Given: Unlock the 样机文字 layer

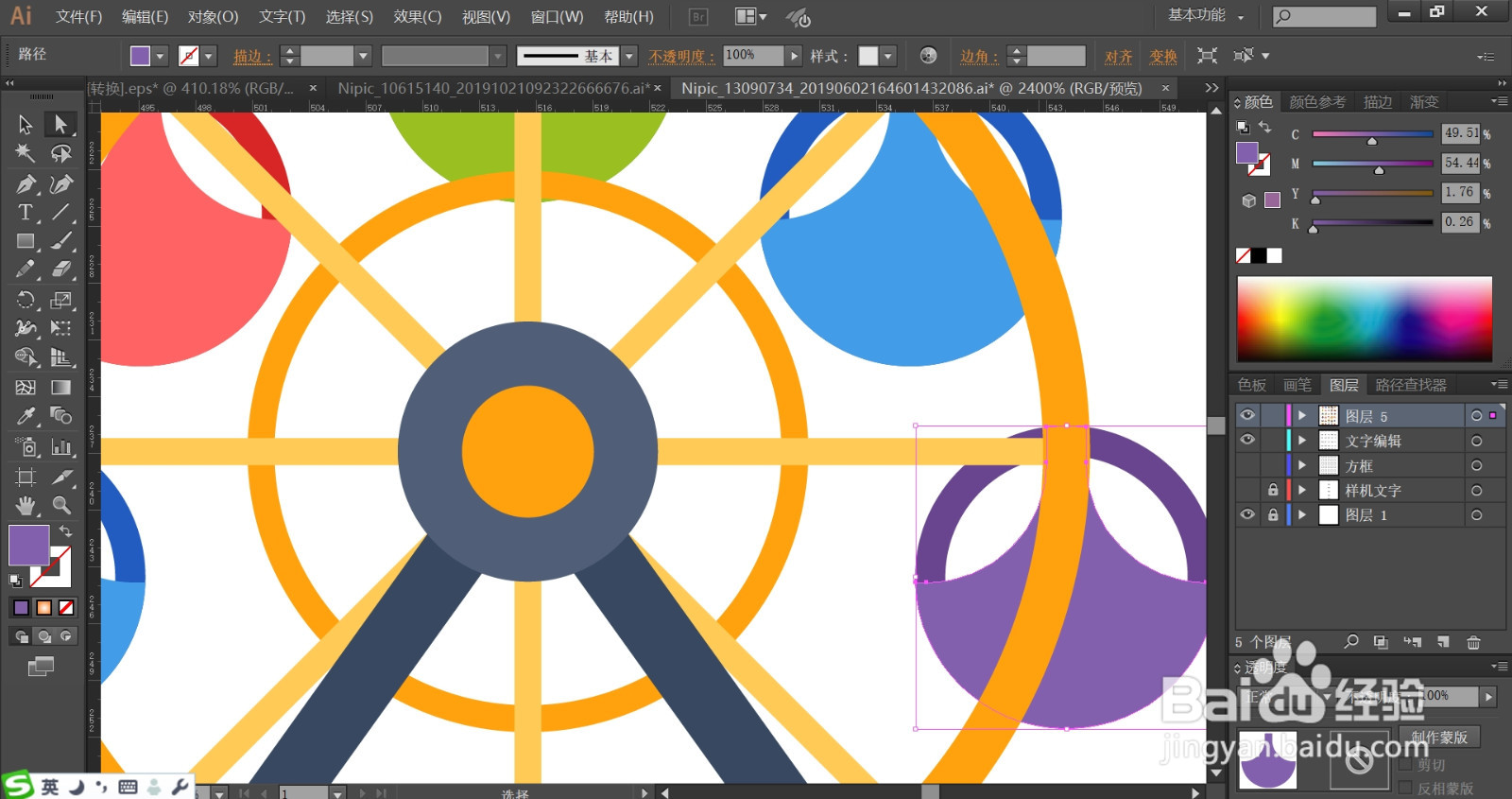Looking at the screenshot, I should click(1273, 490).
